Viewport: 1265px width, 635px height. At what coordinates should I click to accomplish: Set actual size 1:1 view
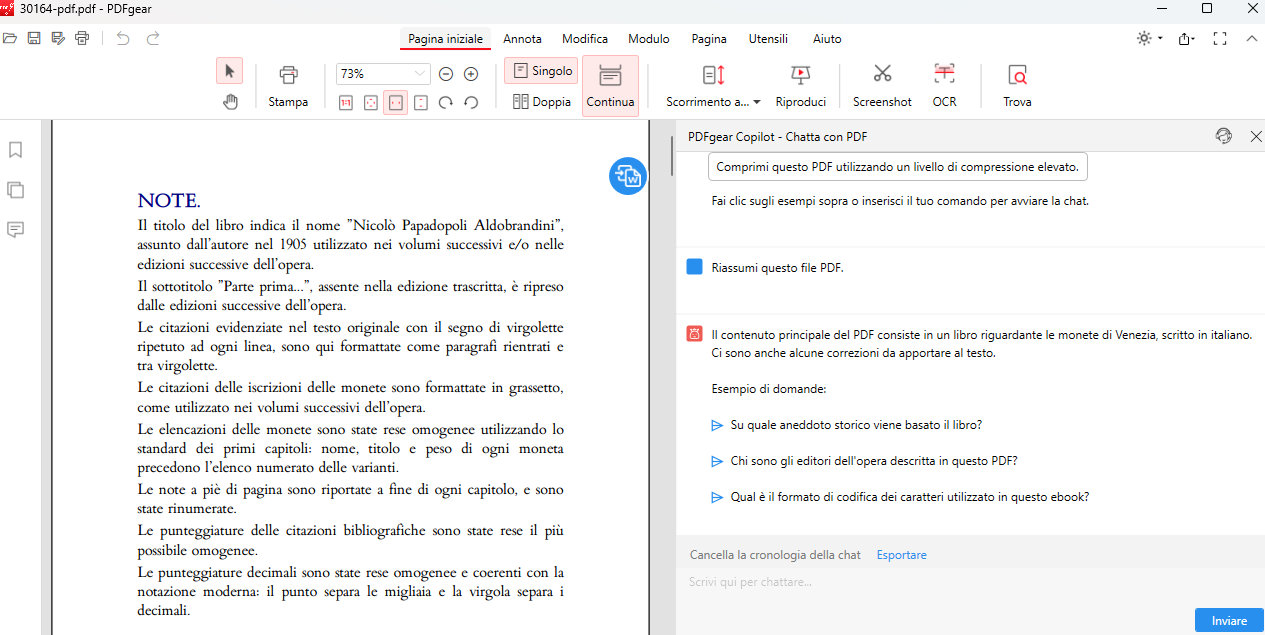346,102
